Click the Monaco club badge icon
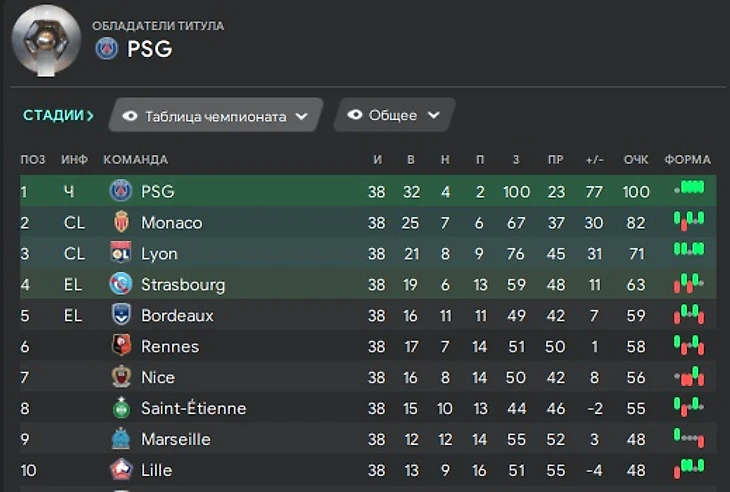 coord(121,222)
